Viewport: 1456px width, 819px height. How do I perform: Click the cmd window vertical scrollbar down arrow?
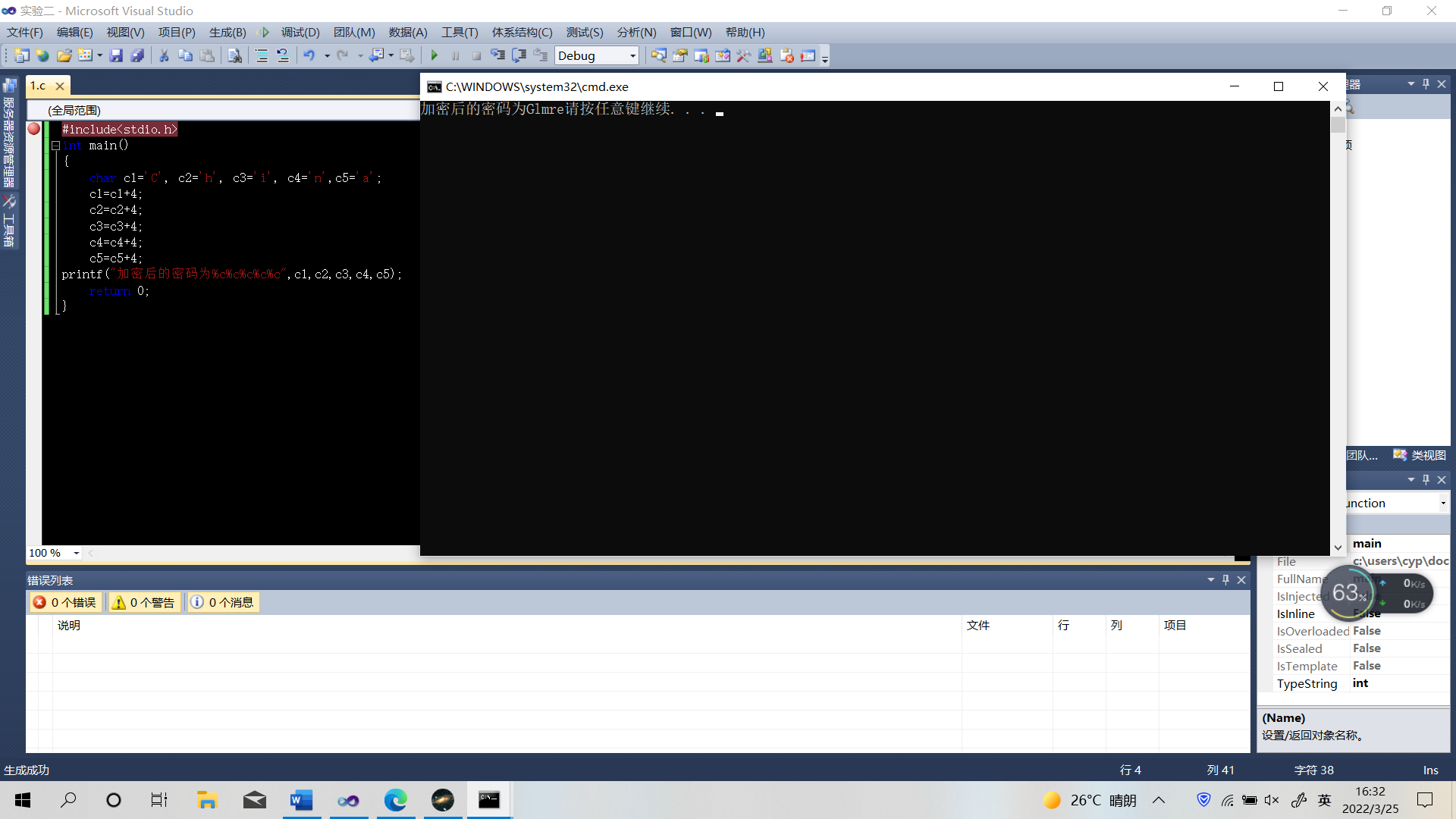1338,547
